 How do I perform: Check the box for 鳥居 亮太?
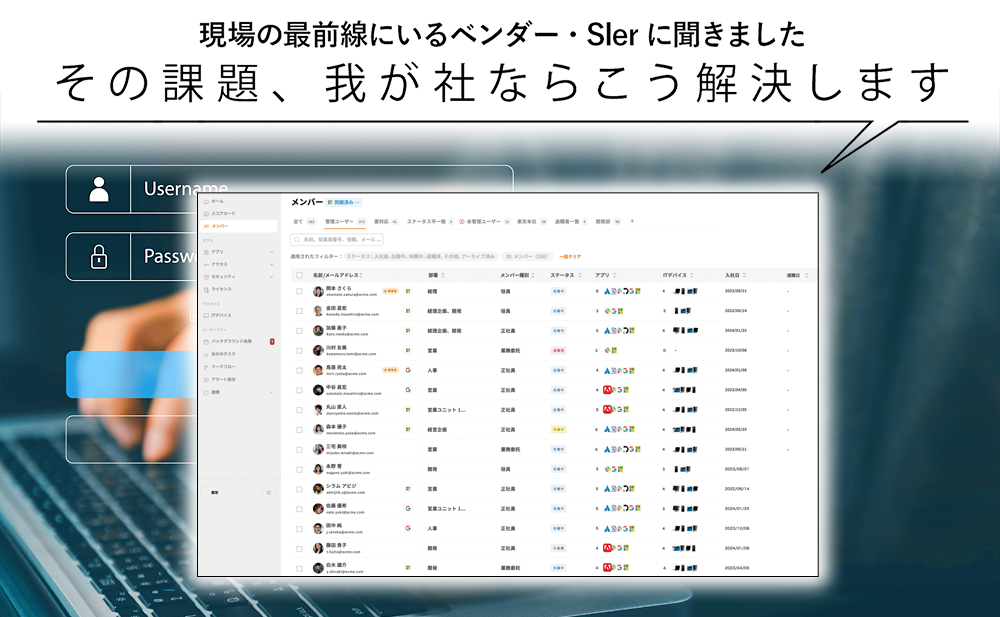pos(299,370)
